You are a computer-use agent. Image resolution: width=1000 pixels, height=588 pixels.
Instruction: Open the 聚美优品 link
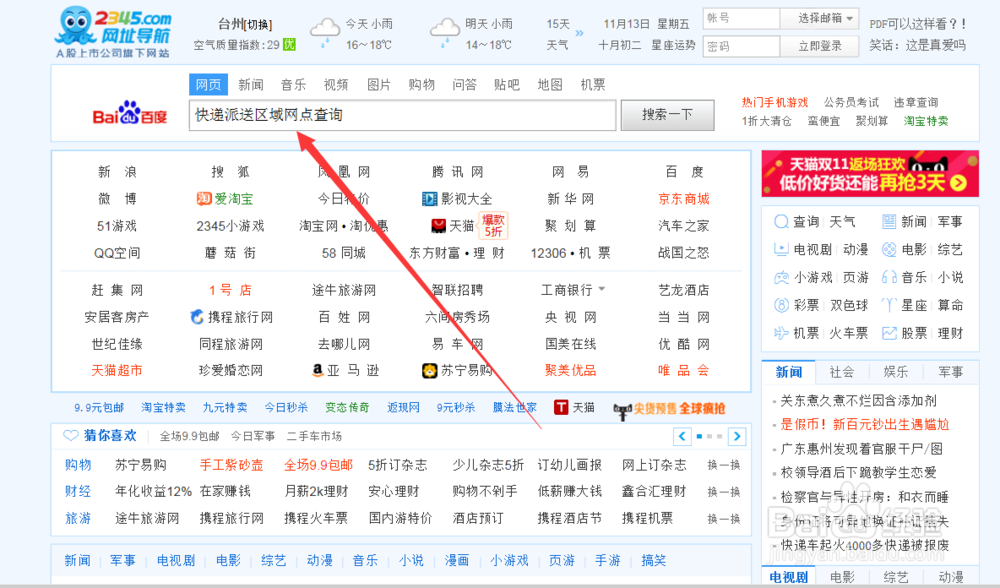[x=570, y=371]
